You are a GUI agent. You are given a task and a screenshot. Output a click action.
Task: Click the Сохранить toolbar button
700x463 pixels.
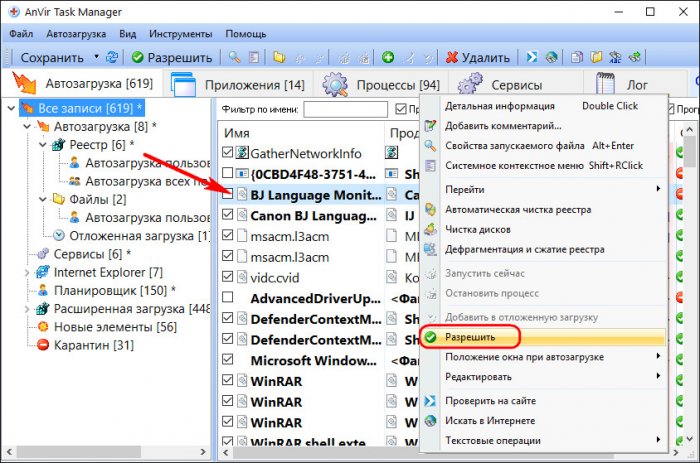coord(52,58)
